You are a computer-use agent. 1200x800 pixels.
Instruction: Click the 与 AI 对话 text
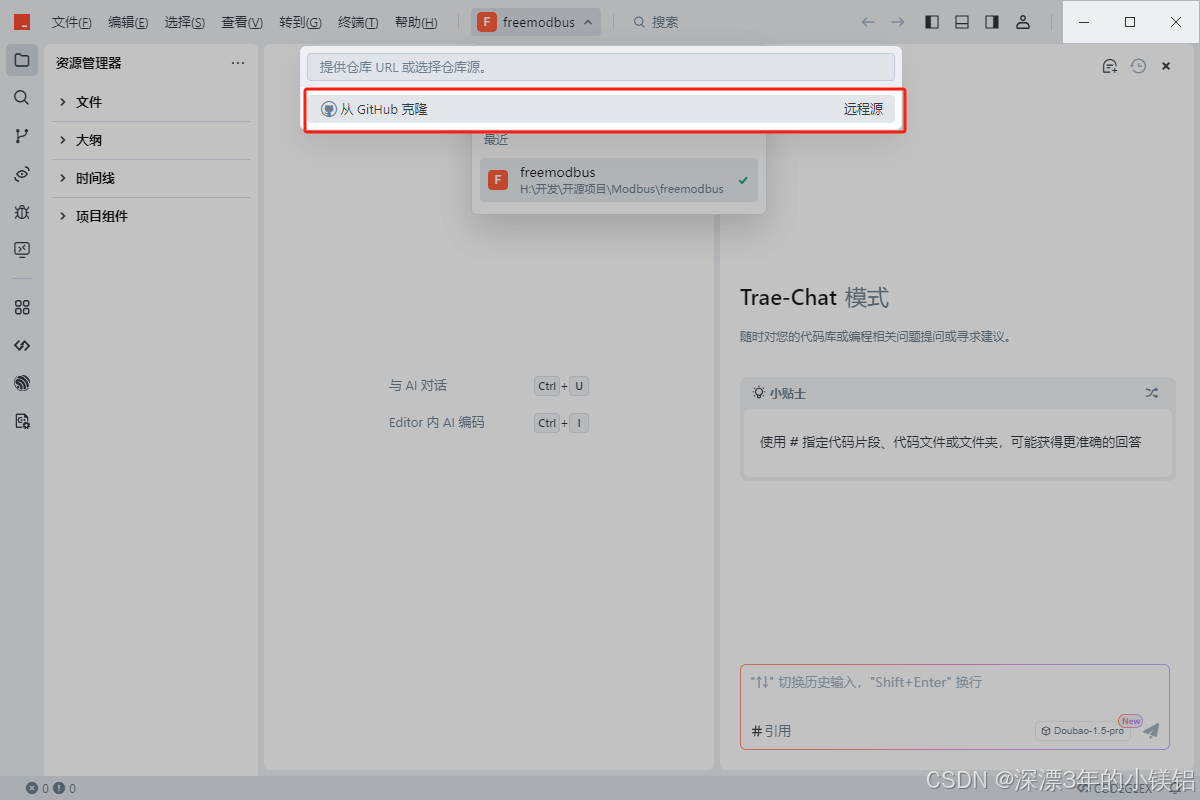tap(418, 385)
